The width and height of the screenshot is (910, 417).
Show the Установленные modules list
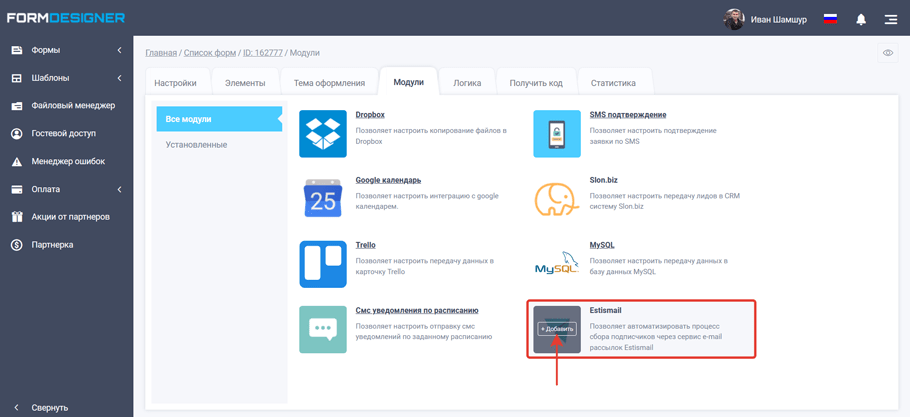tap(196, 145)
